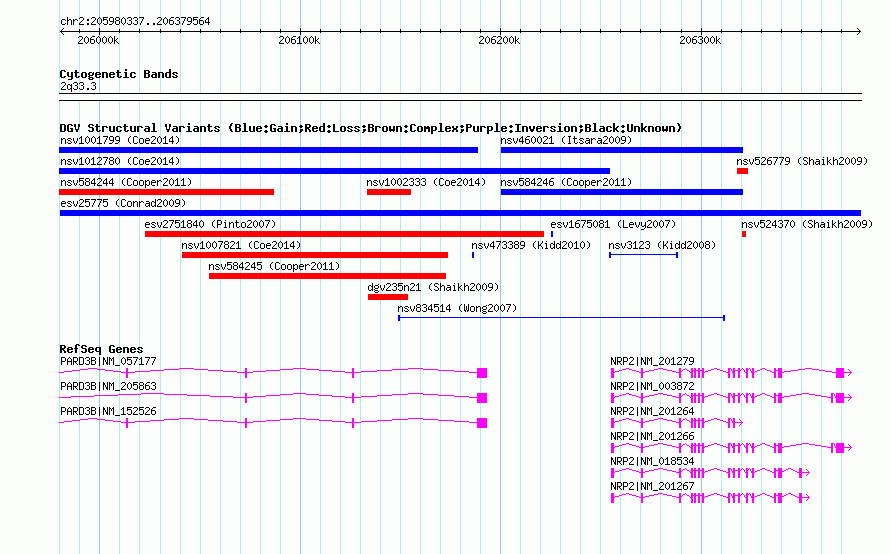Image resolution: width=890 pixels, height=554 pixels.
Task: Click the 2q33.3 cytogenetic band bar
Action: click(460, 97)
